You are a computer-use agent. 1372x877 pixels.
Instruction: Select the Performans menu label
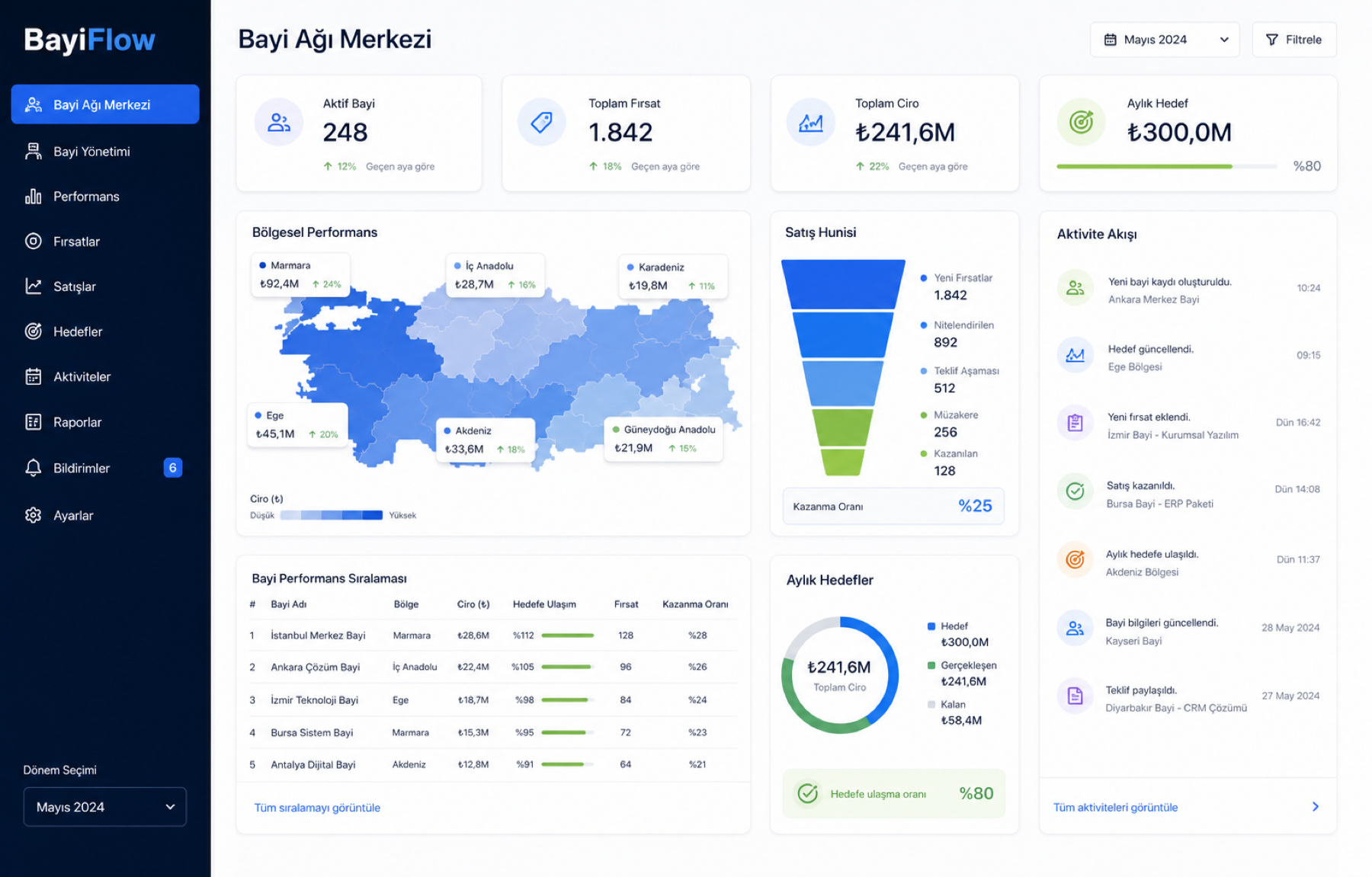[86, 197]
